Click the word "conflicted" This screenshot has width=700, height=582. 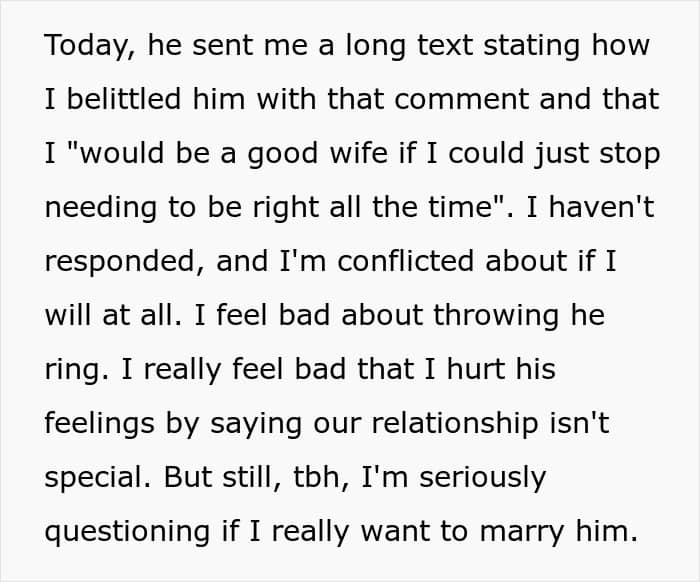coord(405,261)
